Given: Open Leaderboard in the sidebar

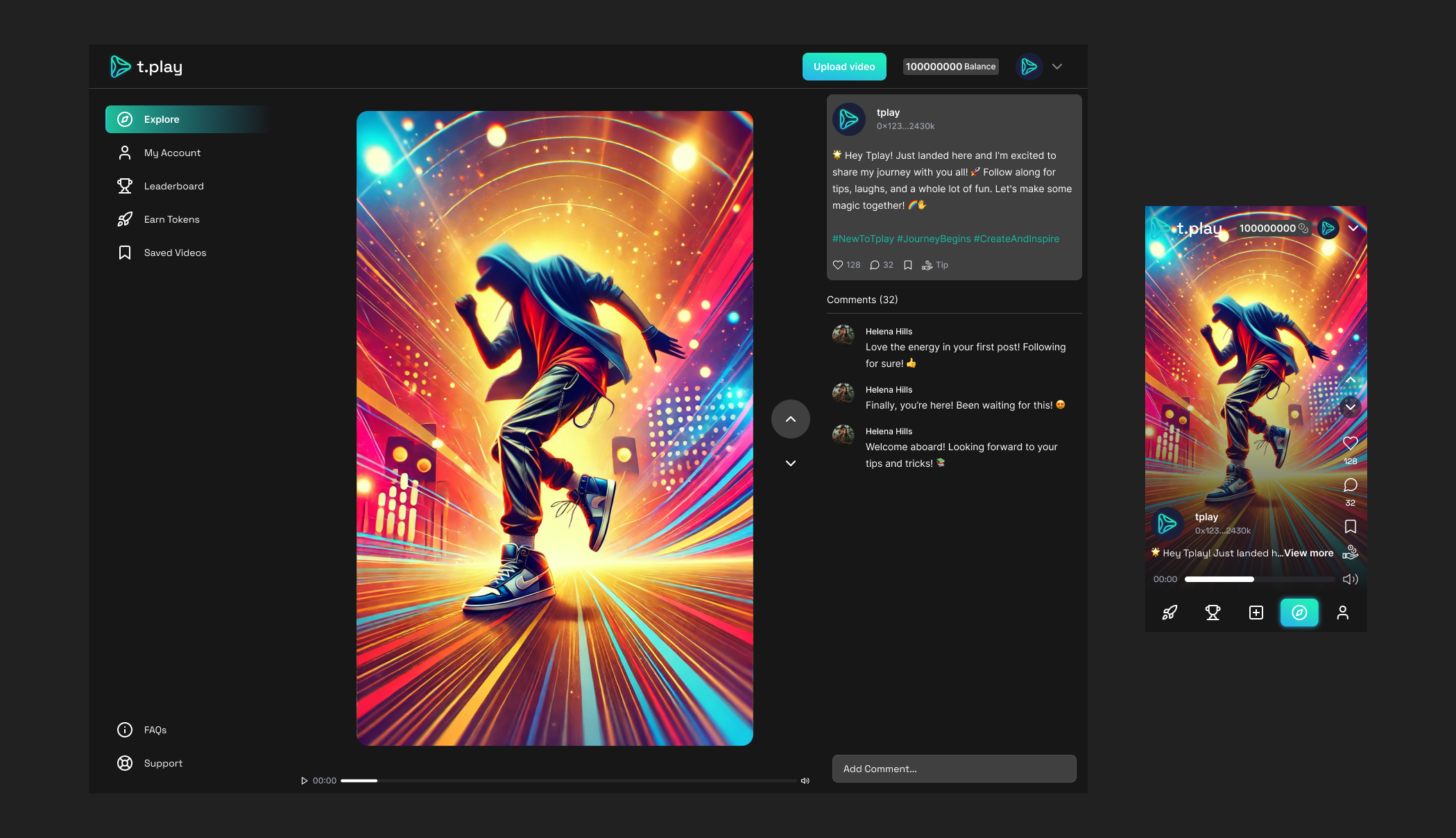Looking at the screenshot, I should pyautogui.click(x=173, y=186).
